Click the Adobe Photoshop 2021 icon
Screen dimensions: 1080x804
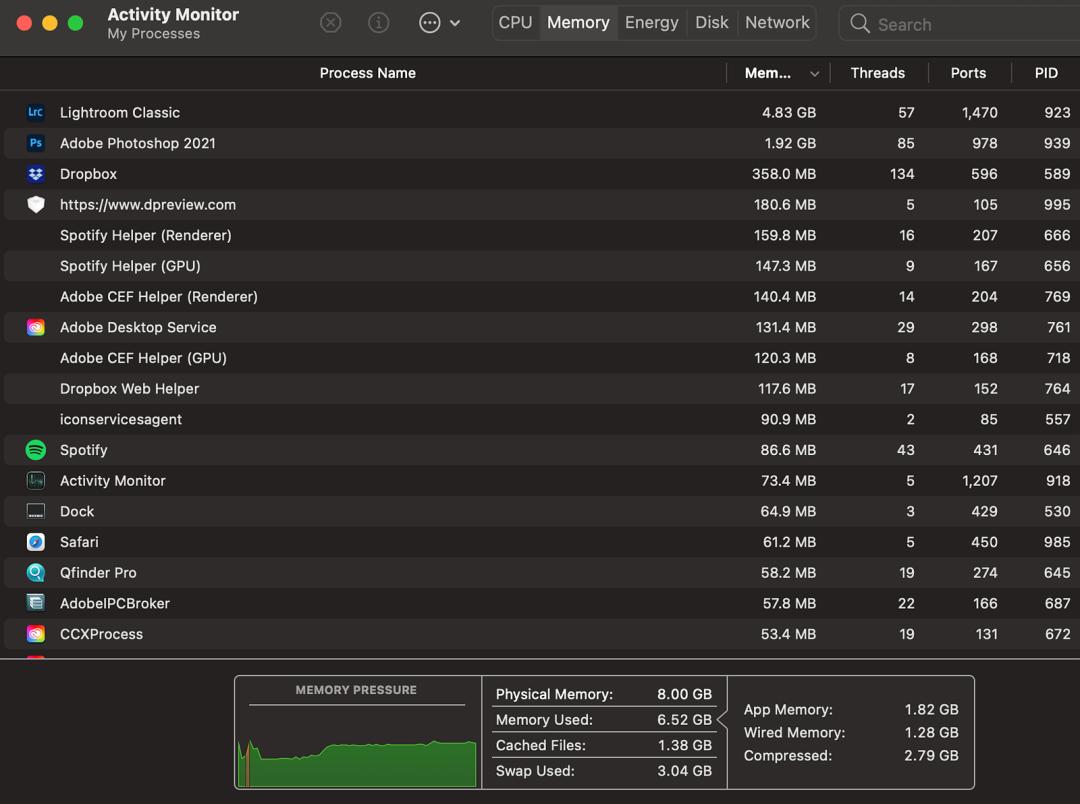(36, 143)
